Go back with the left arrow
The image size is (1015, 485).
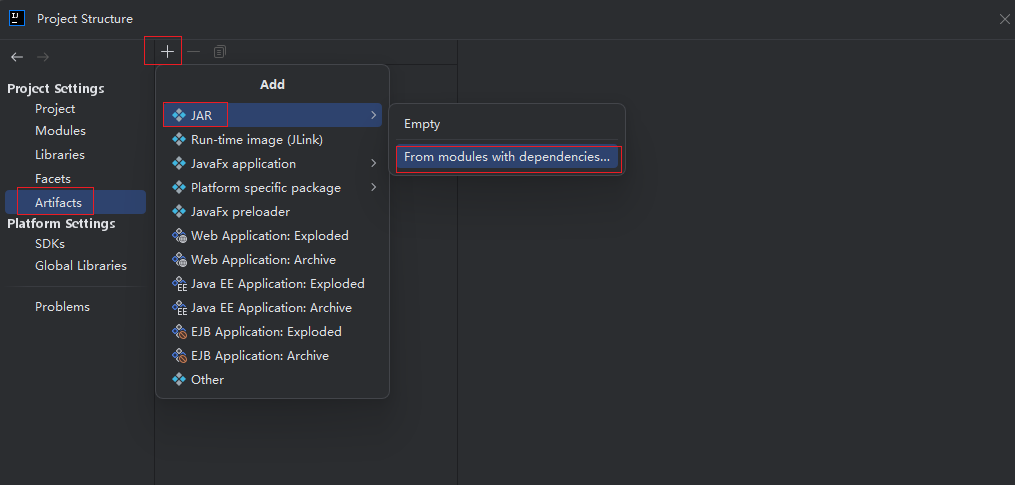point(17,57)
